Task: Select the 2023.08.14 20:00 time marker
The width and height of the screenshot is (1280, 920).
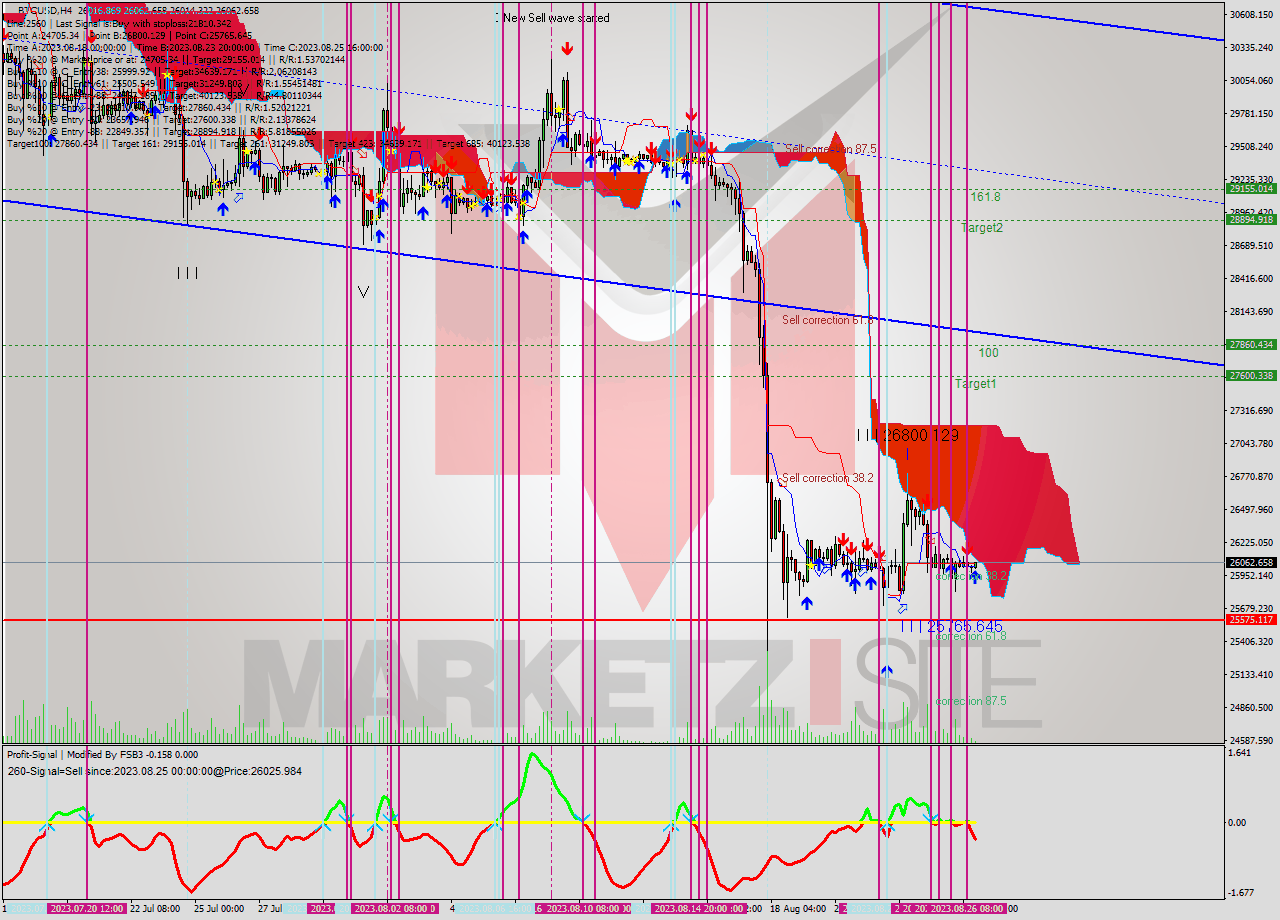Action: click(x=694, y=909)
